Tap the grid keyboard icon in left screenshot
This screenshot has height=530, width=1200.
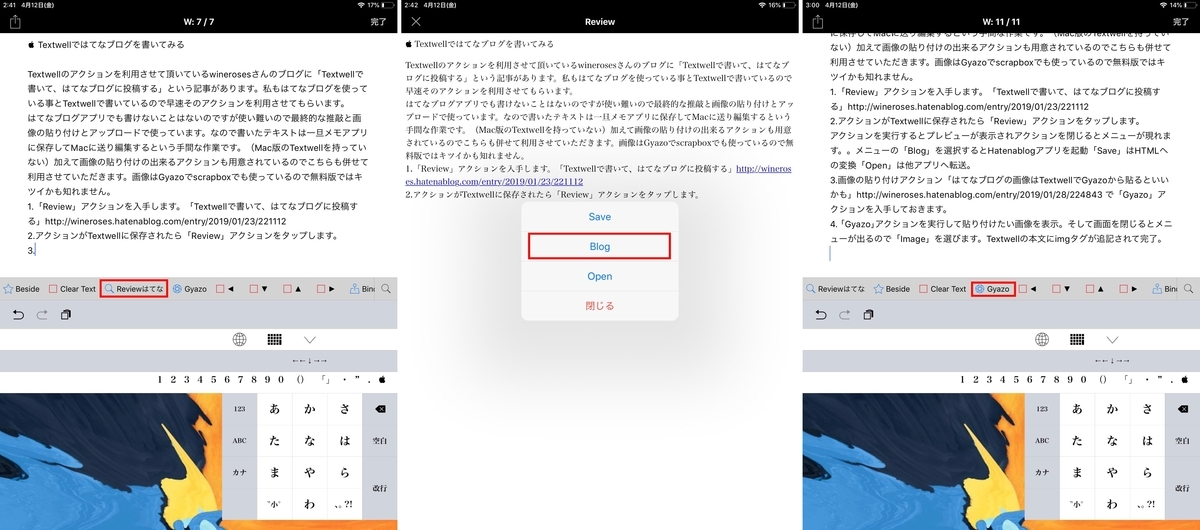pyautogui.click(x=274, y=340)
